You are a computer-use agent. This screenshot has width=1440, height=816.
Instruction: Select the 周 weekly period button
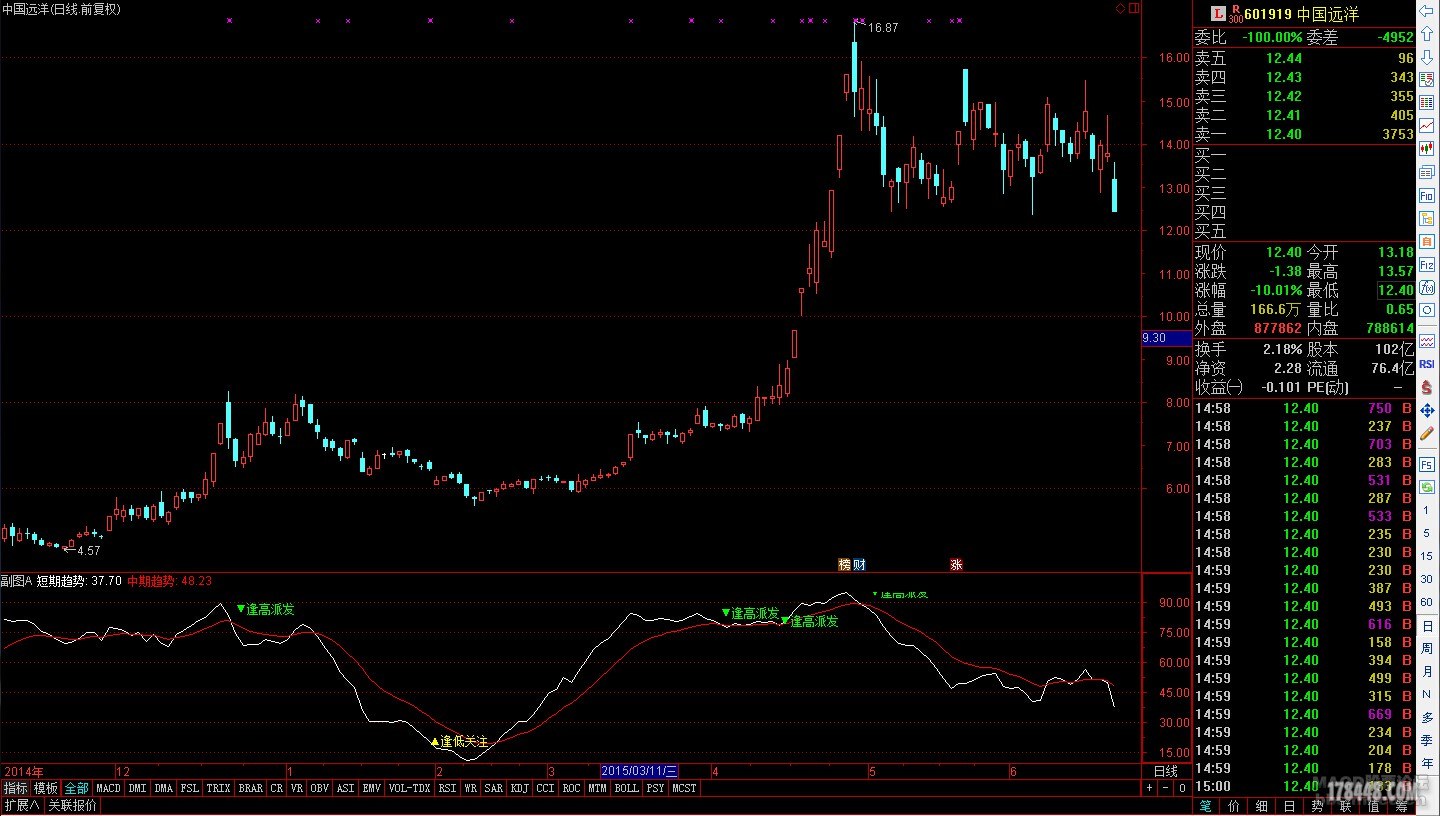click(x=1427, y=648)
